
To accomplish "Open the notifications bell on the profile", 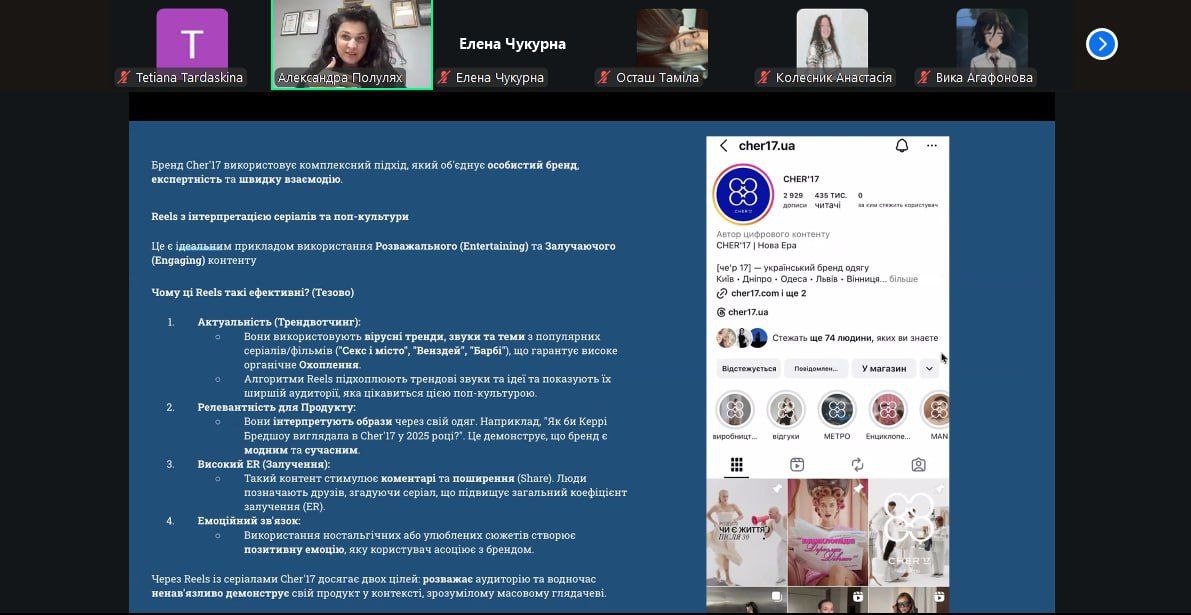I will (901, 146).
